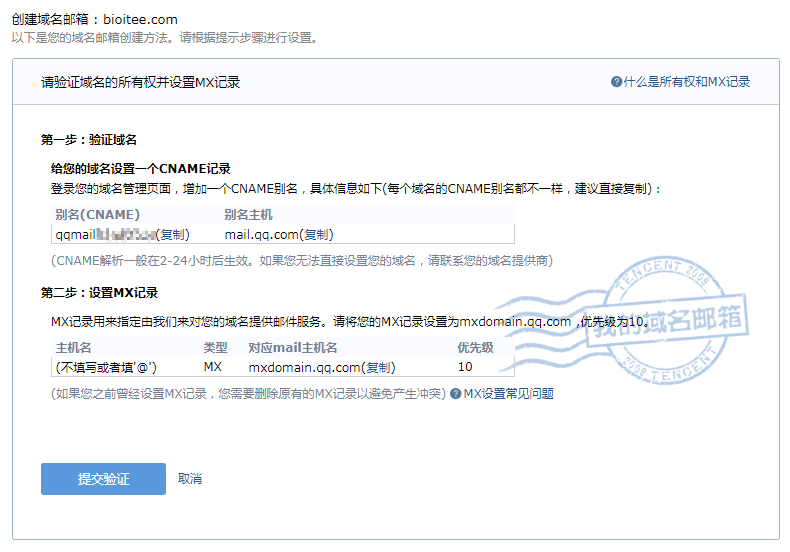
Task: Click the 第二步：设置MX记录 heading
Action: tap(99, 293)
